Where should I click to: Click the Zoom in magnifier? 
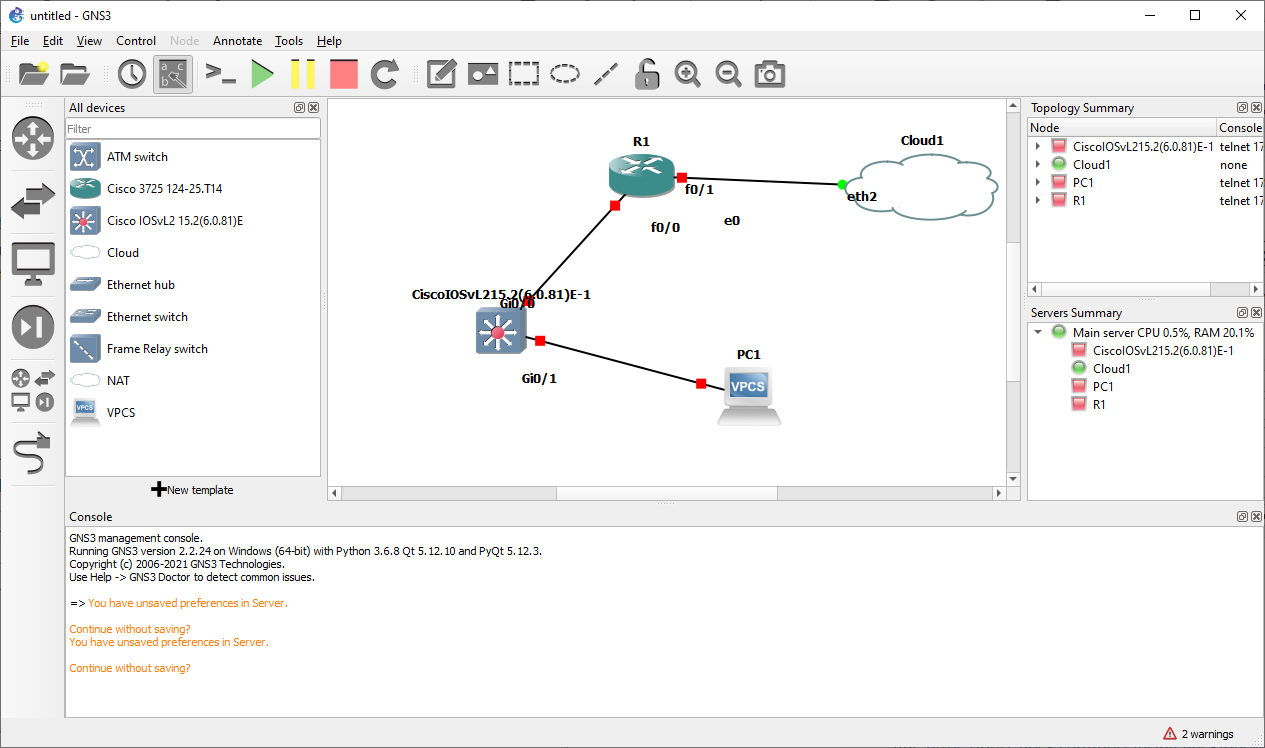[688, 74]
